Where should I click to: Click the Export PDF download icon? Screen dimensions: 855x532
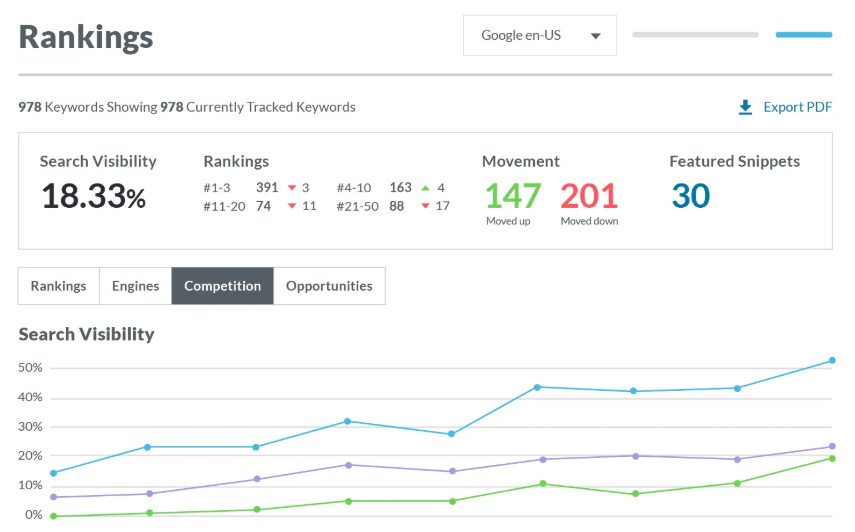click(745, 107)
